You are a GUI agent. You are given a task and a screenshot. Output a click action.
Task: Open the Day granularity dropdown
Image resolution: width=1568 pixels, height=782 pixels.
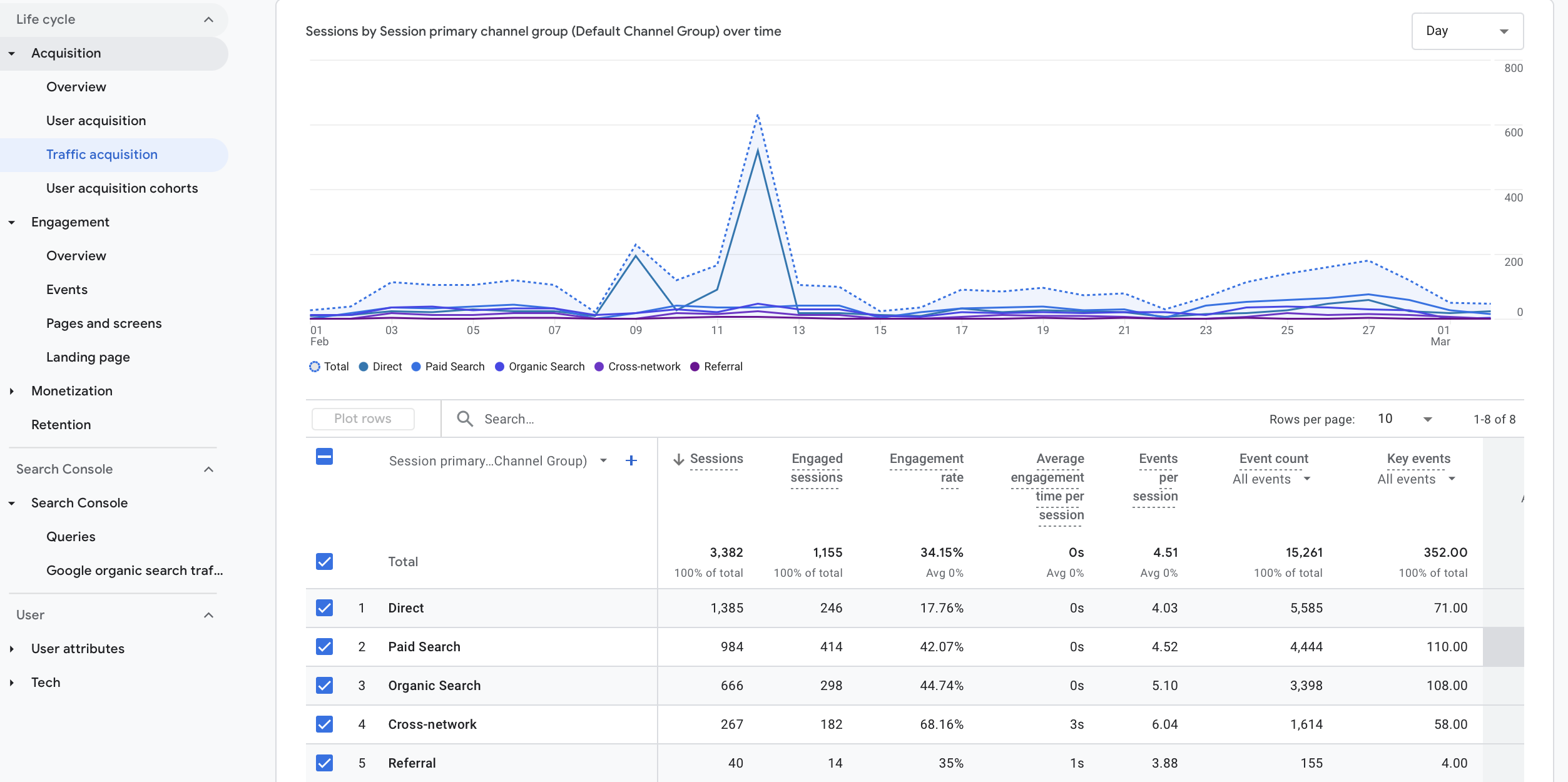pos(1467,30)
